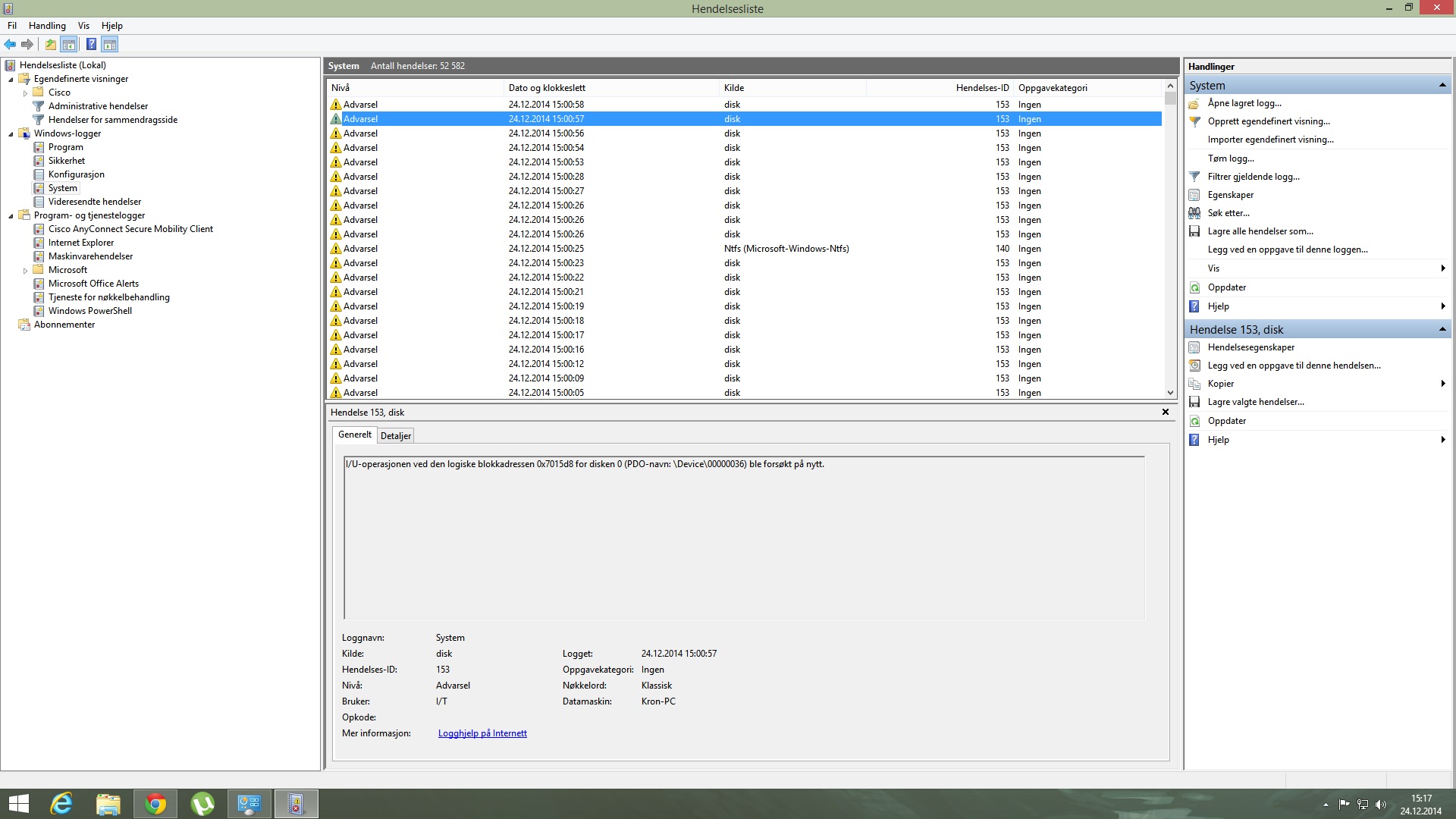Open the Handling menu
This screenshot has width=1456, height=819.
(47, 26)
